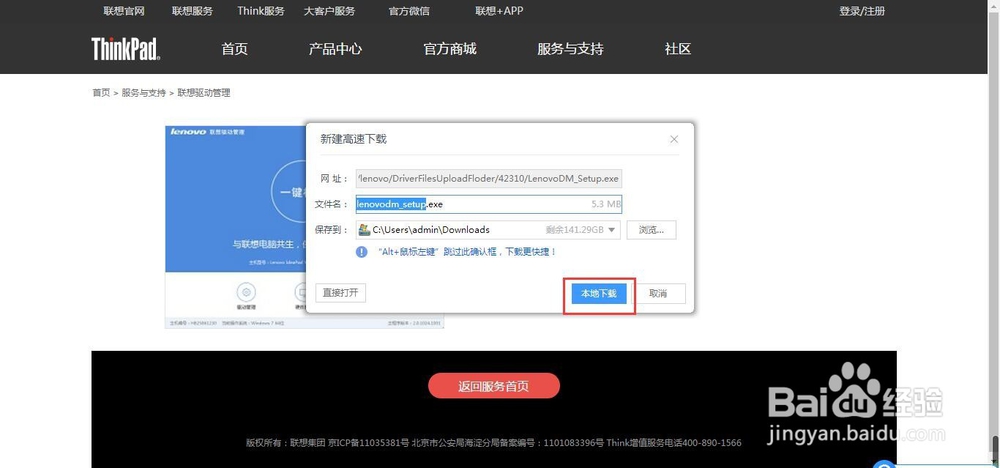
Task: Click the folder icon in save path
Action: click(x=364, y=230)
